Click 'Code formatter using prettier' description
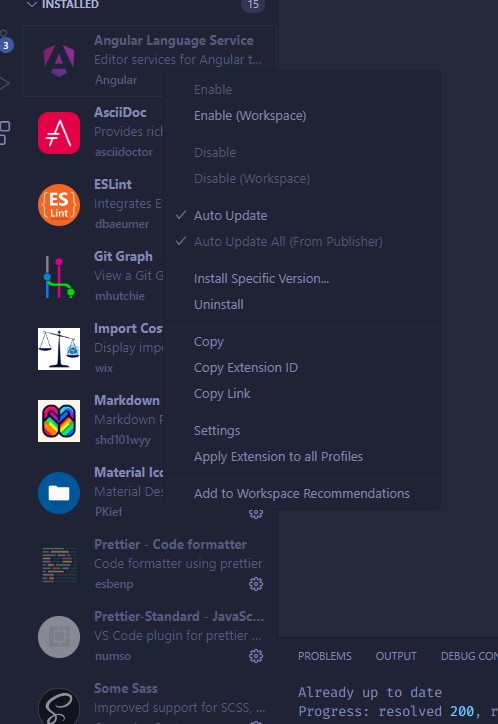The width and height of the screenshot is (498, 724). (x=178, y=564)
